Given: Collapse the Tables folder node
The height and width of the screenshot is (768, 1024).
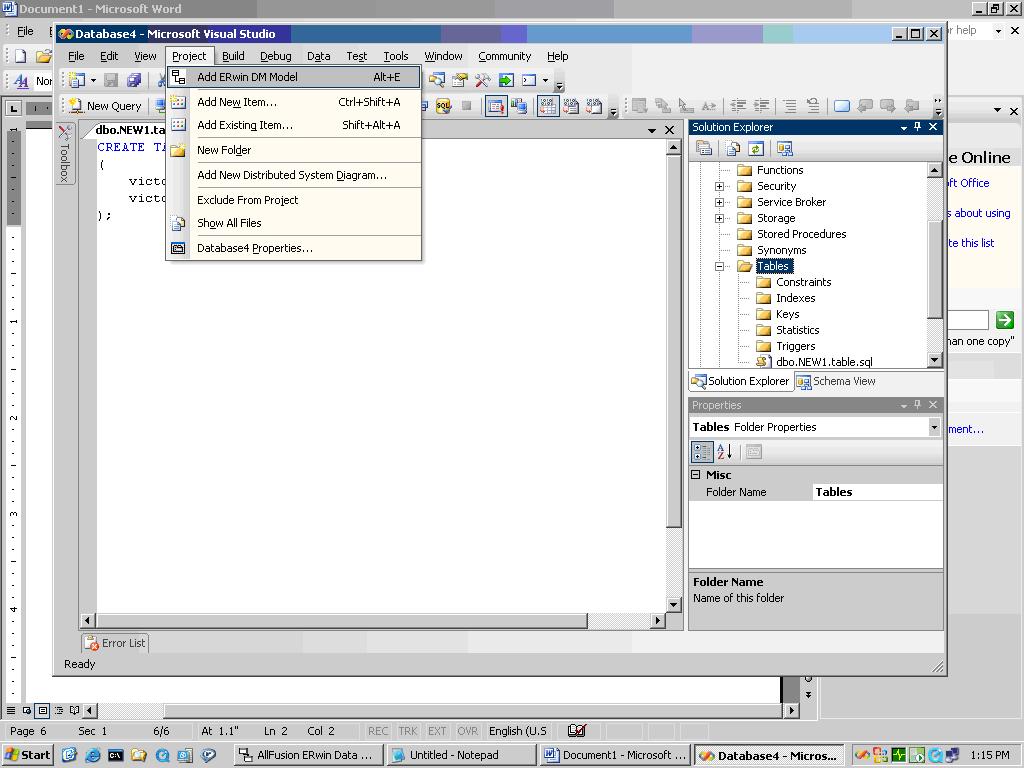Looking at the screenshot, I should pyautogui.click(x=719, y=266).
